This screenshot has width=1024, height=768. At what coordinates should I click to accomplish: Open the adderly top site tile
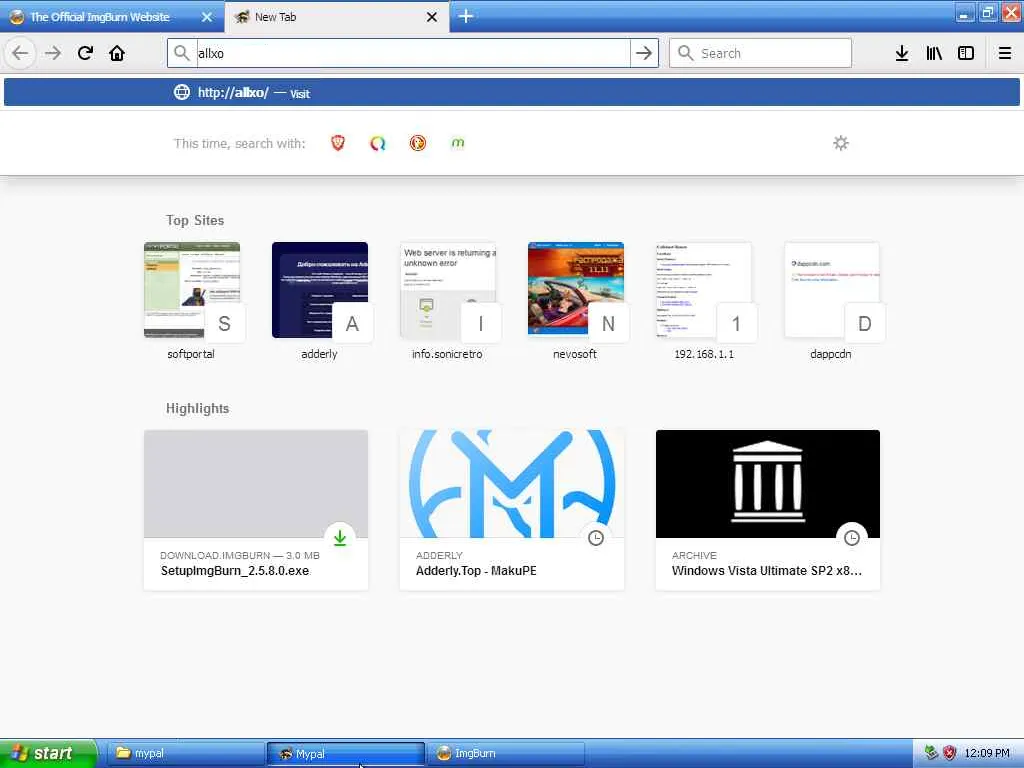319,301
